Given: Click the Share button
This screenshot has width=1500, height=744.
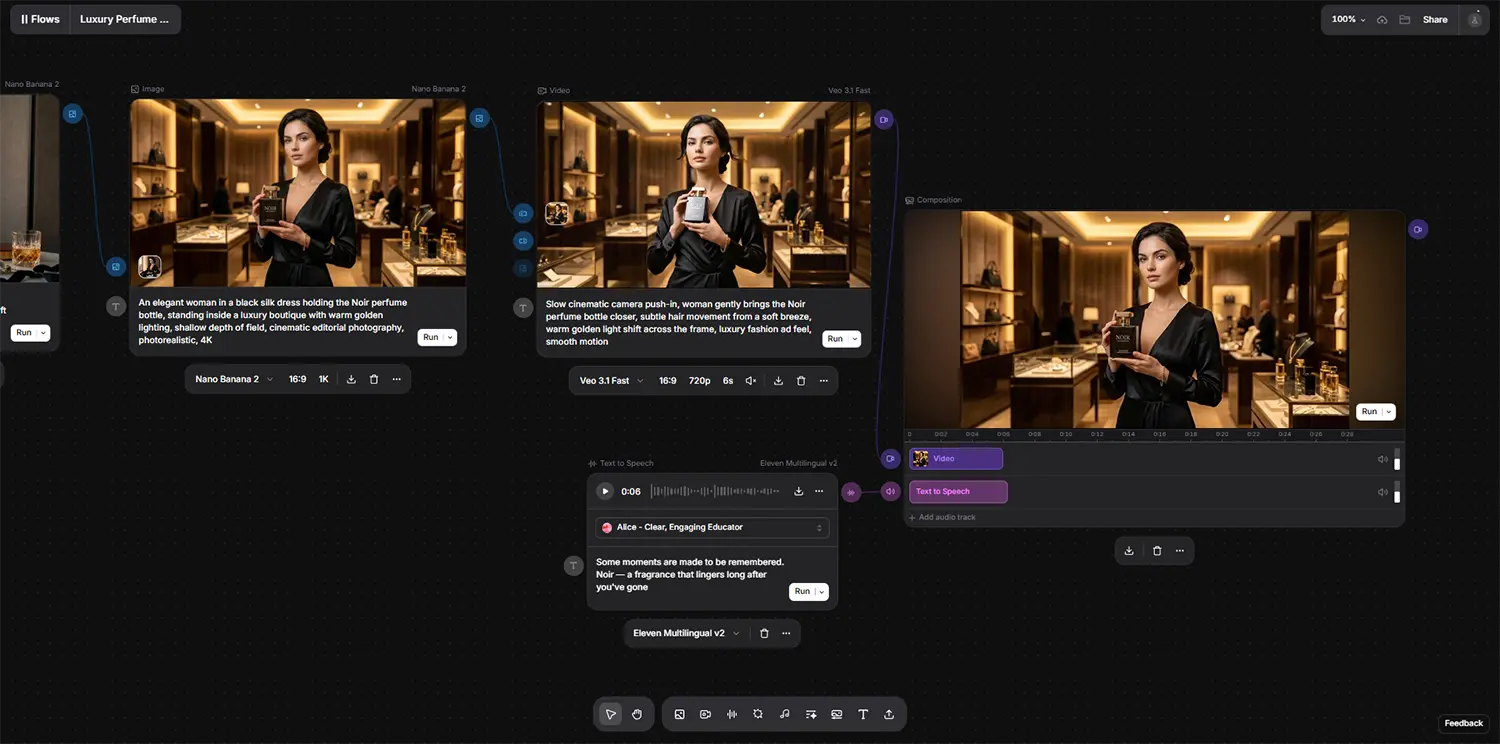Looking at the screenshot, I should (x=1435, y=20).
